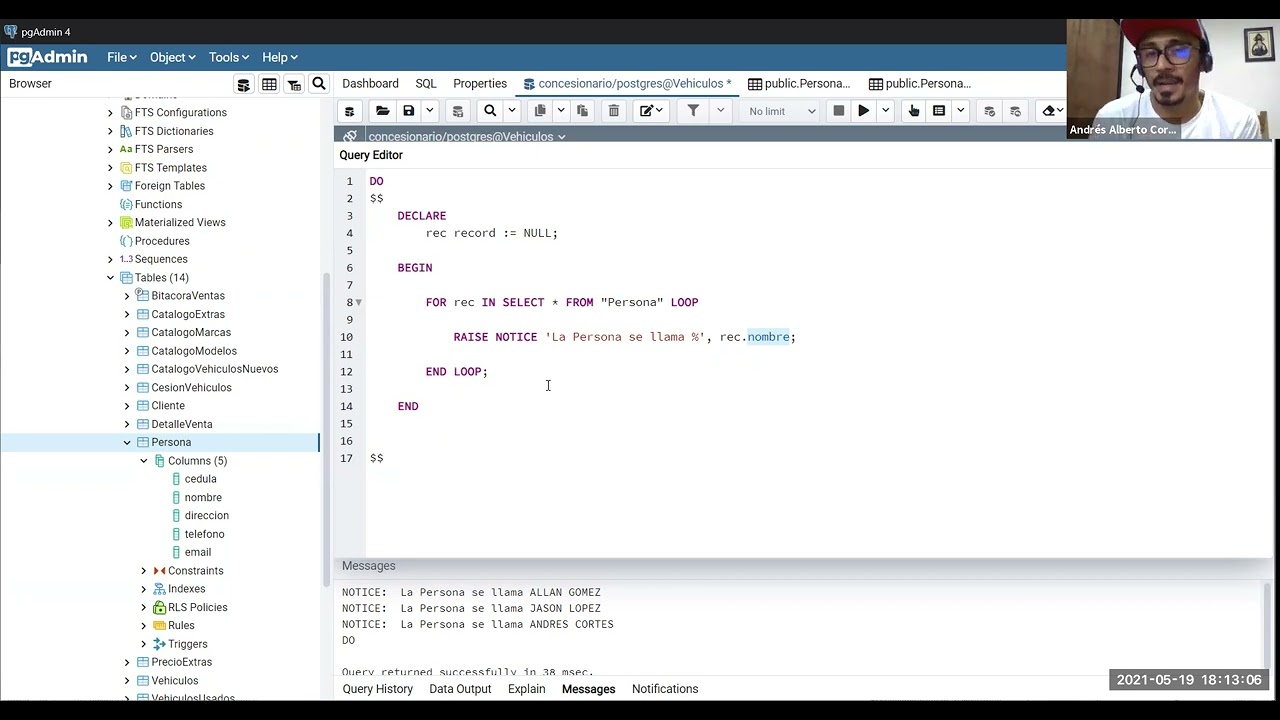This screenshot has height=720, width=1280.
Task: Select the RLS Policies node
Action: pos(197,608)
